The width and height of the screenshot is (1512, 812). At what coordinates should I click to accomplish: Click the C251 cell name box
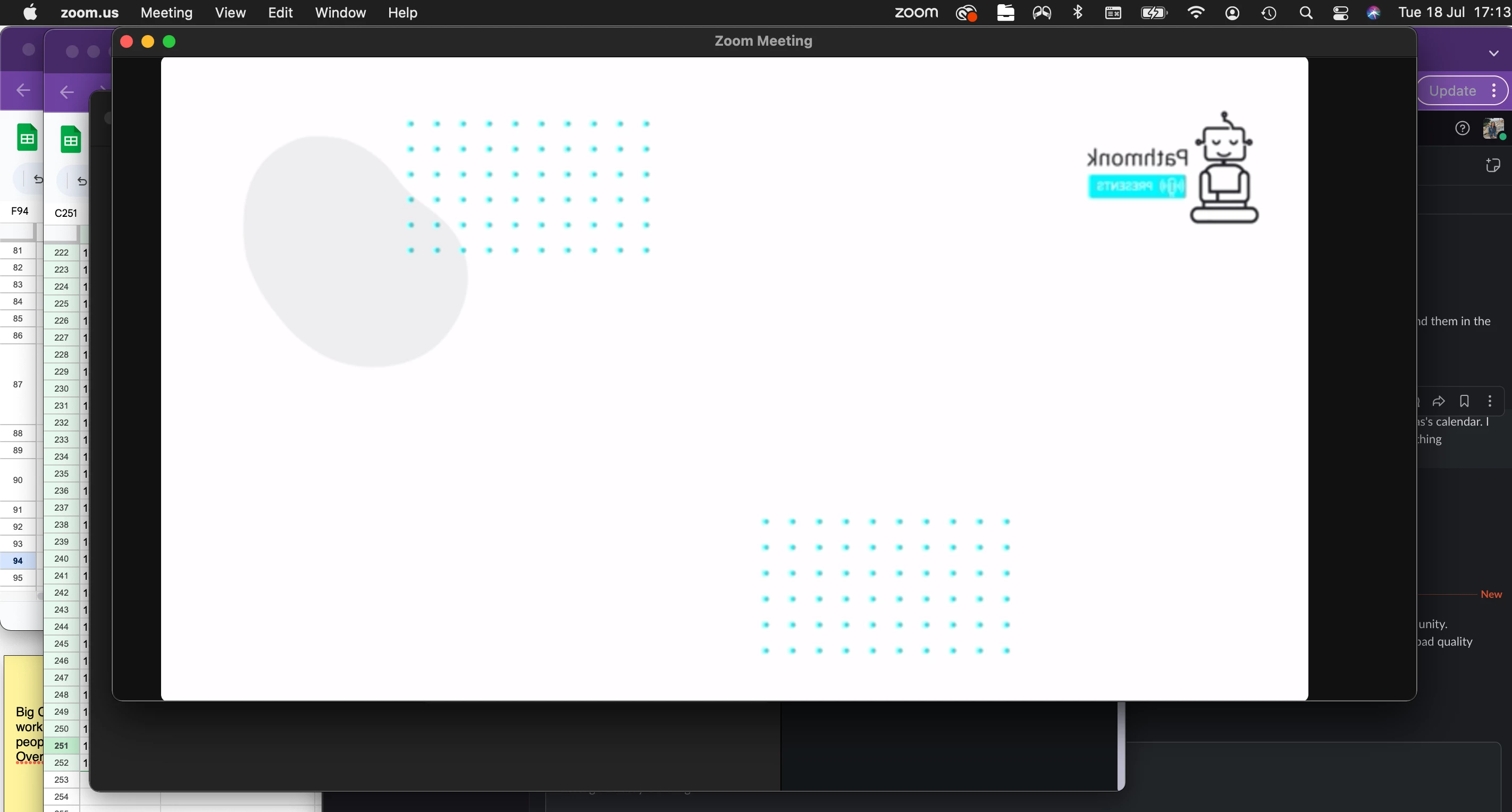coord(66,213)
